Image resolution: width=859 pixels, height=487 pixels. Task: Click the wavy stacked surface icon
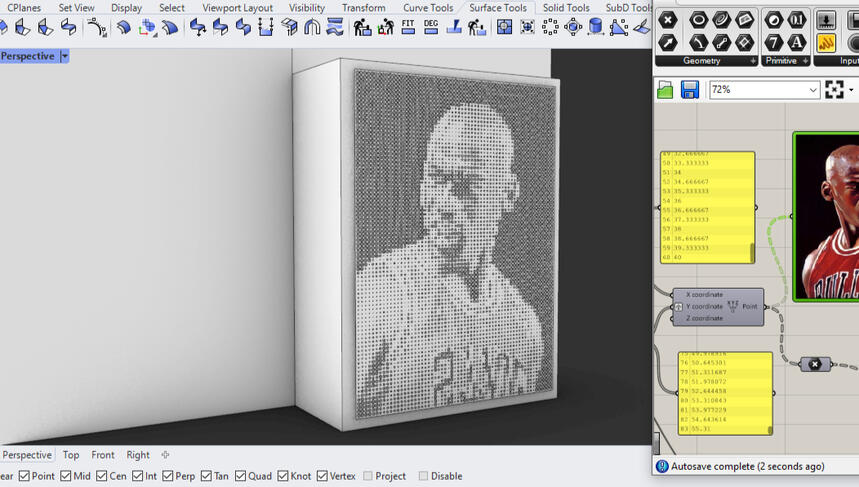(335, 27)
